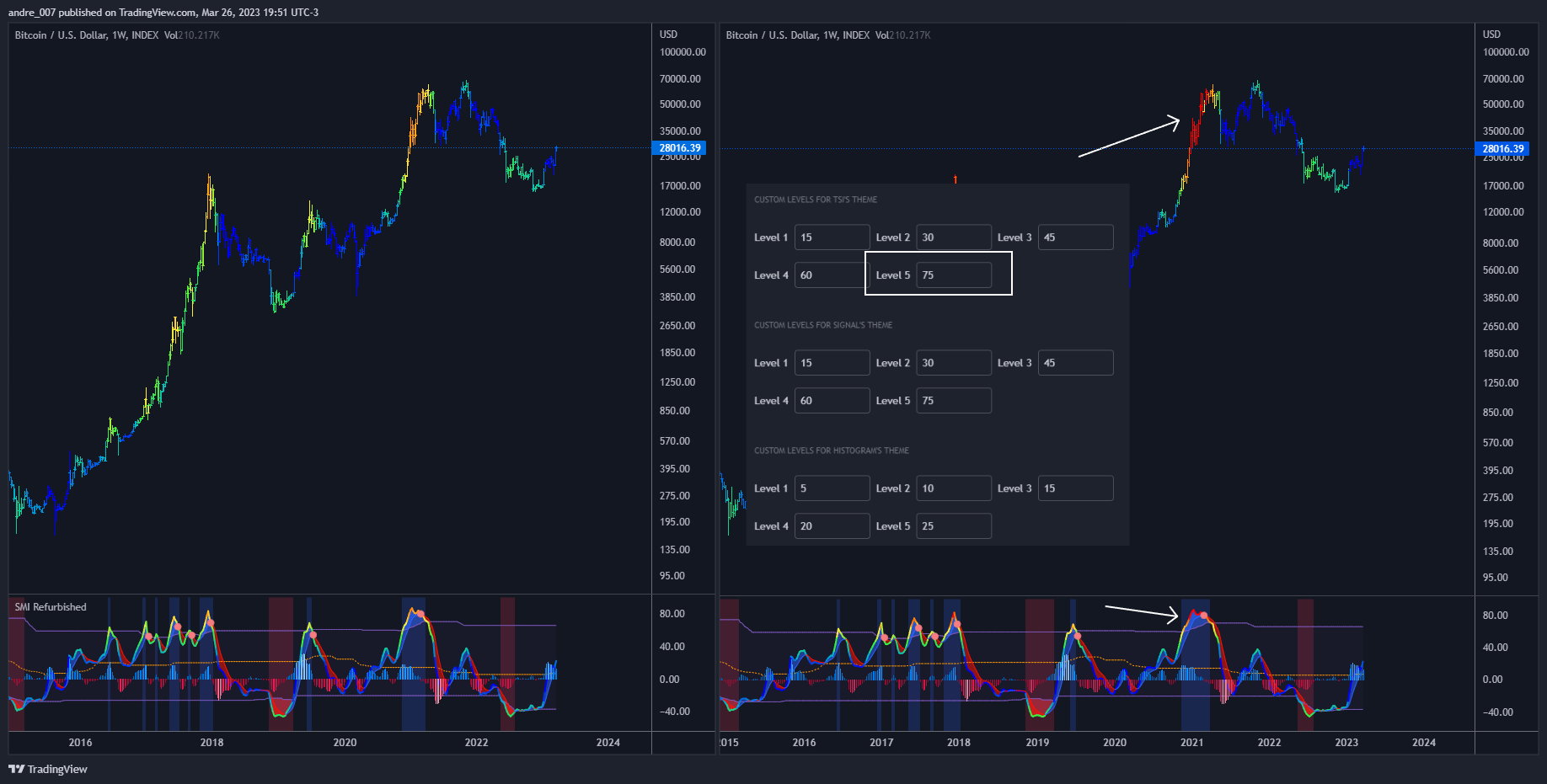Click the 2019 label on right chart's time axis
Viewport: 1547px width, 784px height.
(x=1037, y=743)
